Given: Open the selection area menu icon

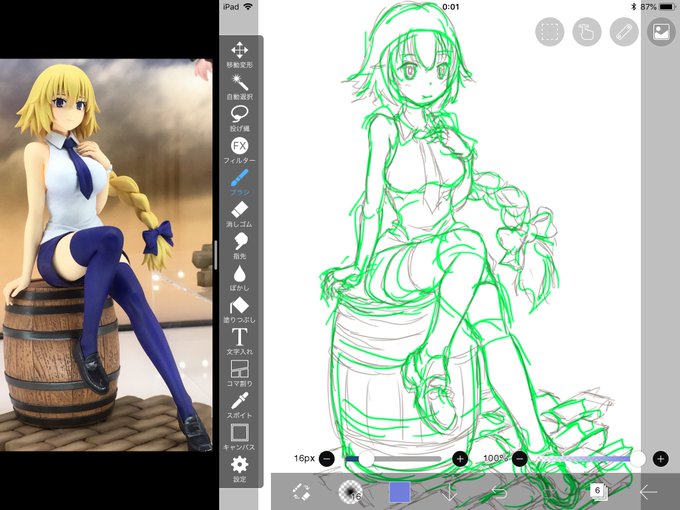Looking at the screenshot, I should pos(549,32).
